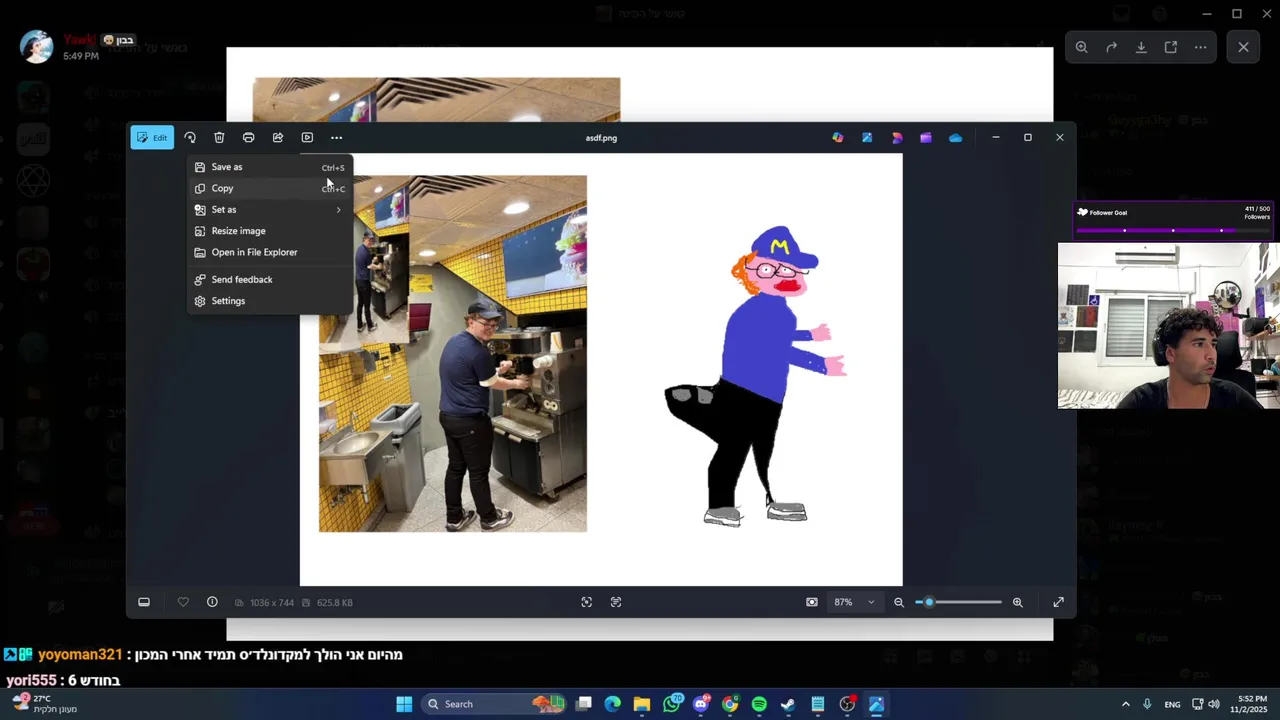Delete asdf.png using the trash icon
Screen dimensions: 1280x720
tap(219, 137)
